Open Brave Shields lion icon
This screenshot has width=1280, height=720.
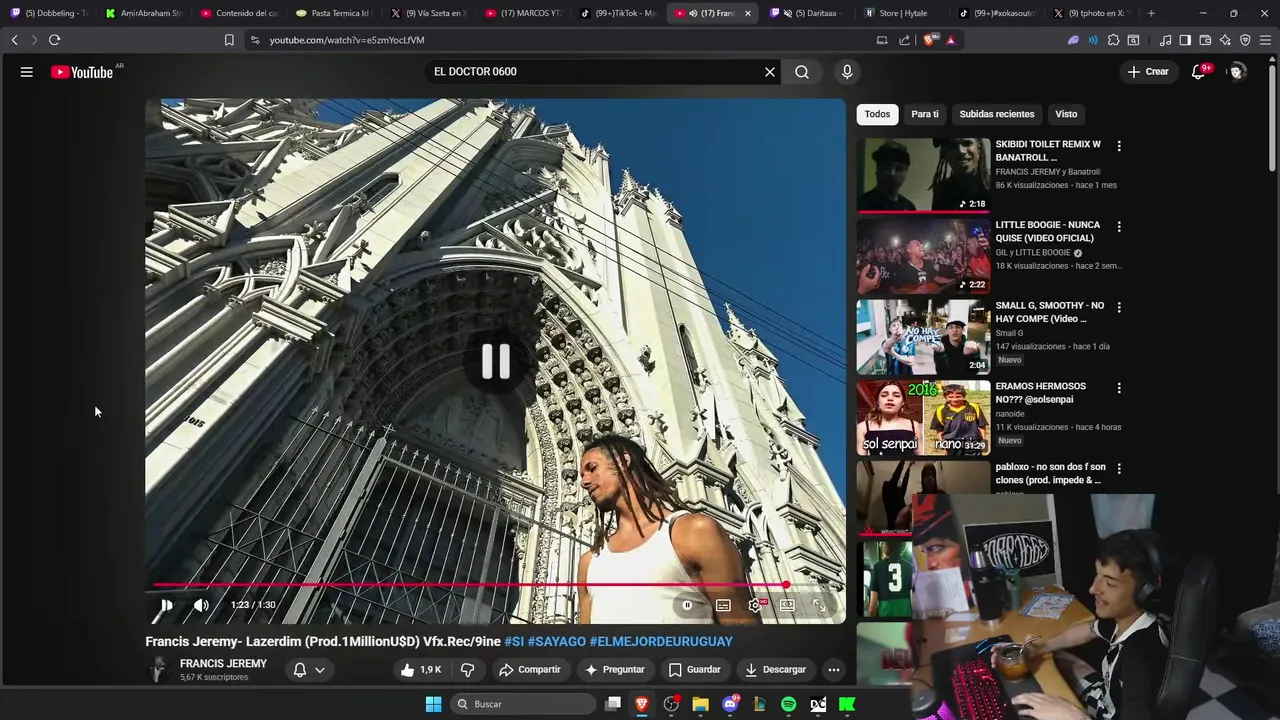pos(930,40)
